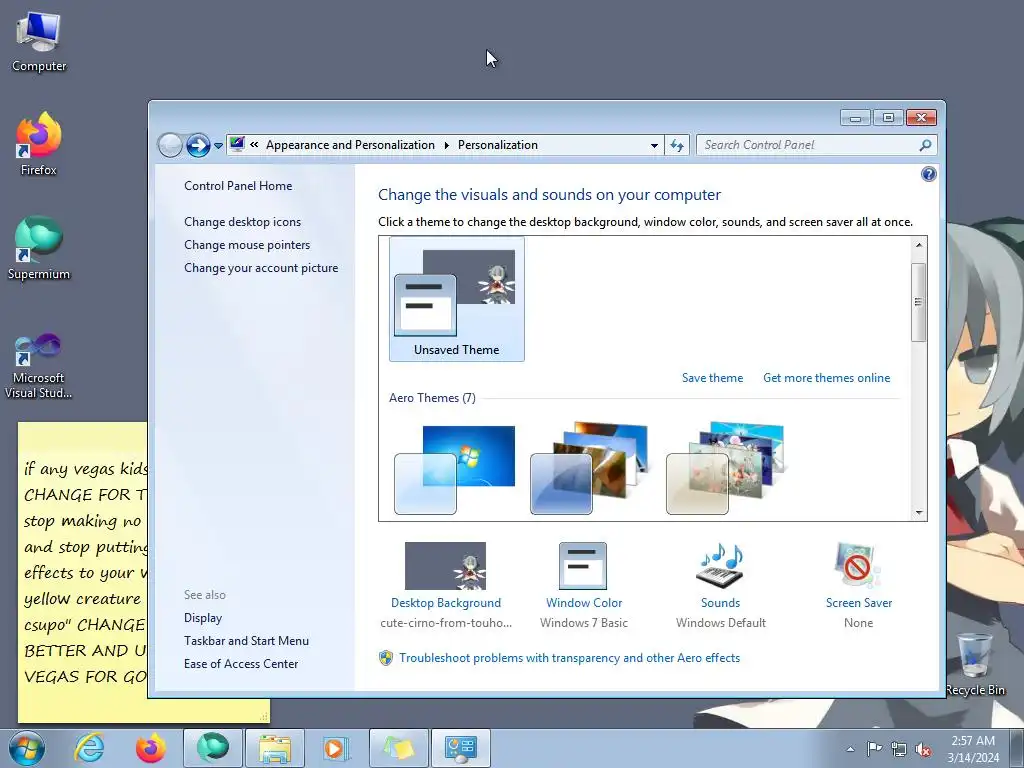
Task: Click Appearance and Personalization breadcrumb
Action: click(350, 145)
